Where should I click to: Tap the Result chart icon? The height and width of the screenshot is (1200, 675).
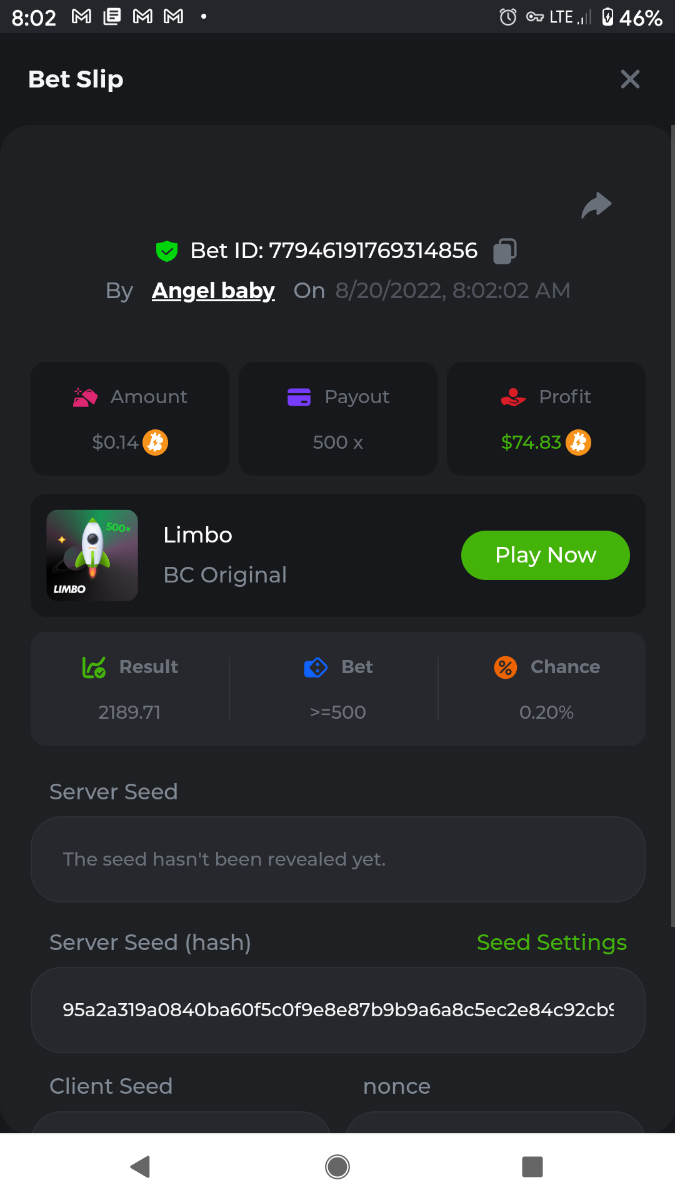[94, 667]
